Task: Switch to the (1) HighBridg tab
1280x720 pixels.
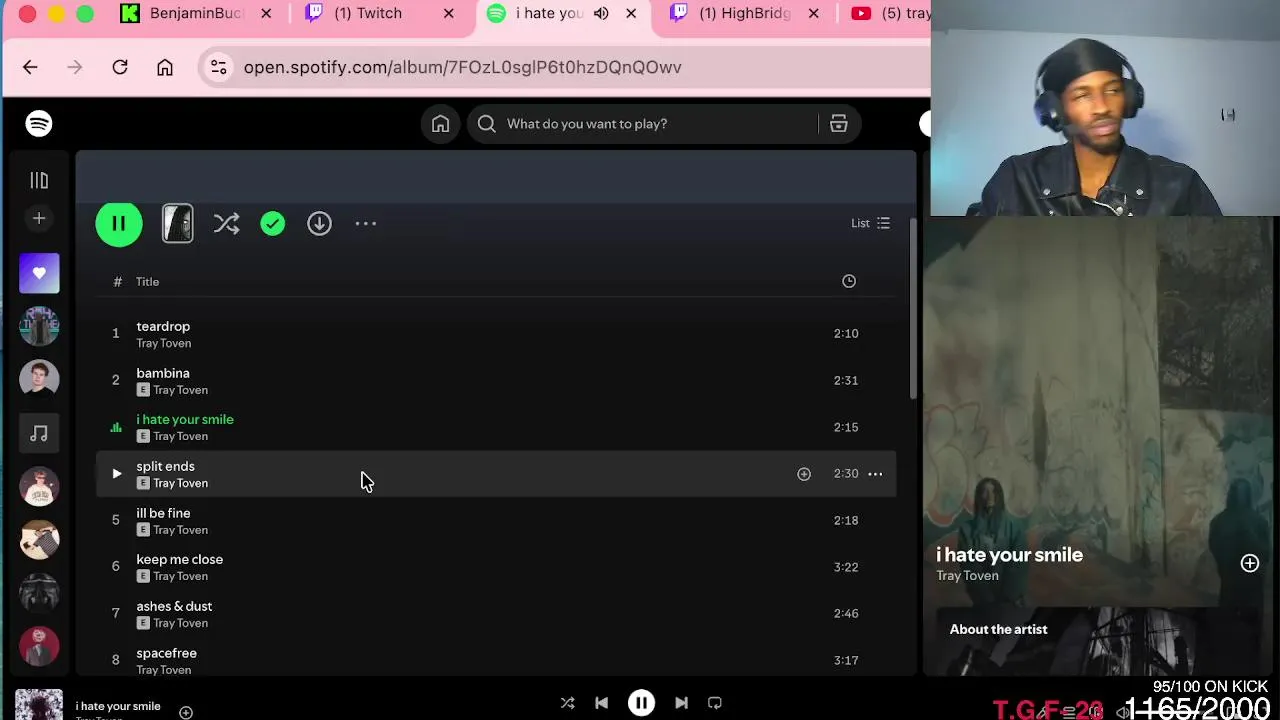Action: (x=746, y=13)
